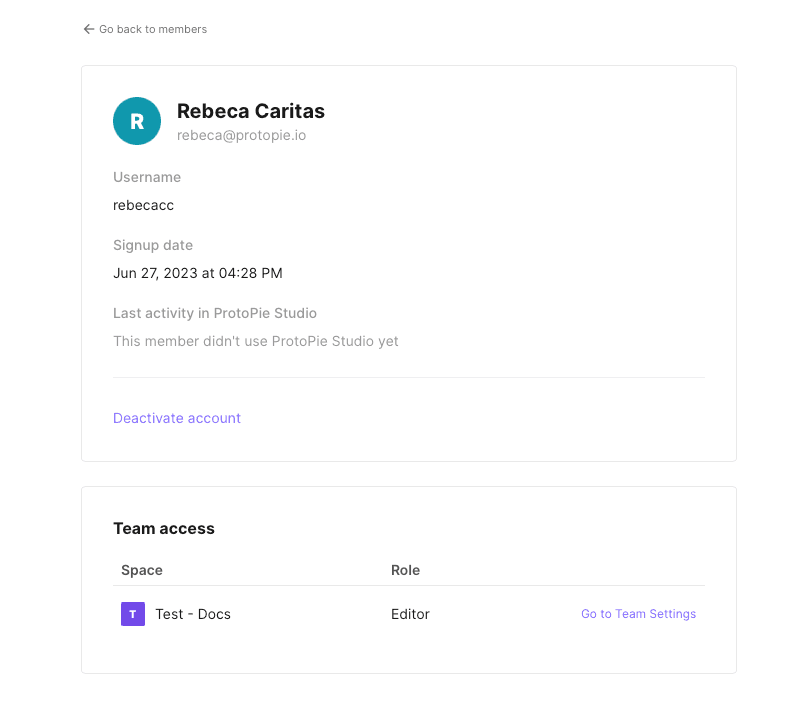Image resolution: width=789 pixels, height=713 pixels.
Task: Click the member didn't use Studio message
Action: click(256, 341)
